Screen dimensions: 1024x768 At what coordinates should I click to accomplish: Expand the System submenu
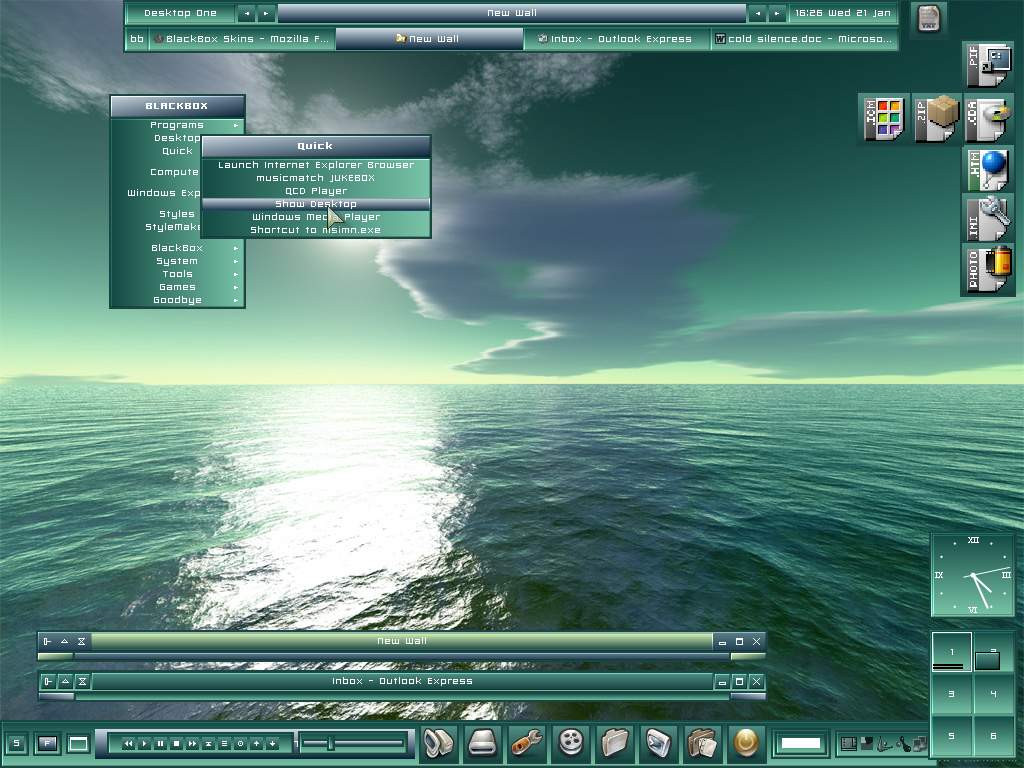tap(177, 261)
